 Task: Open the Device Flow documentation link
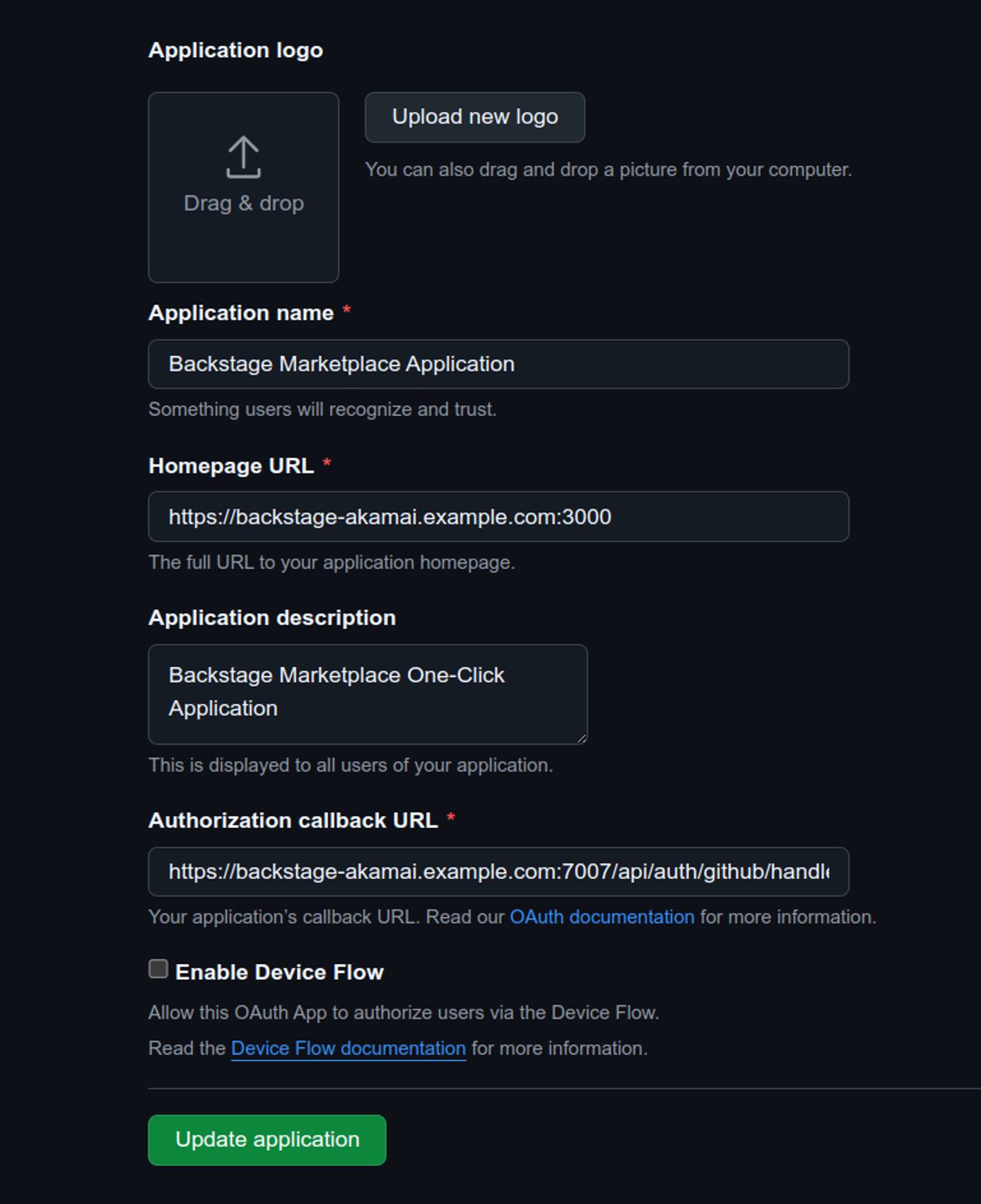click(347, 1048)
